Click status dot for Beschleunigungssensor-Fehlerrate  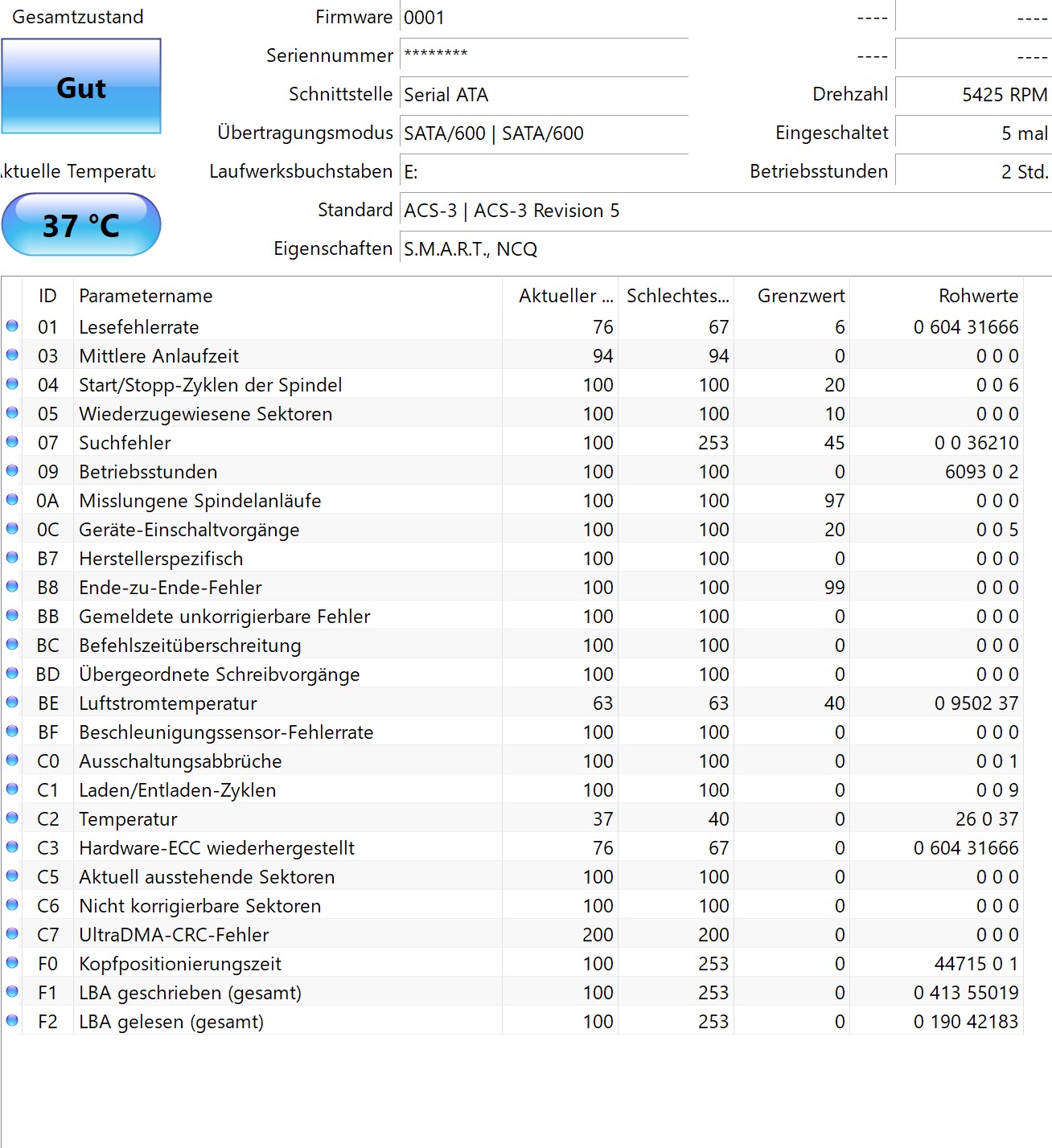(12, 731)
